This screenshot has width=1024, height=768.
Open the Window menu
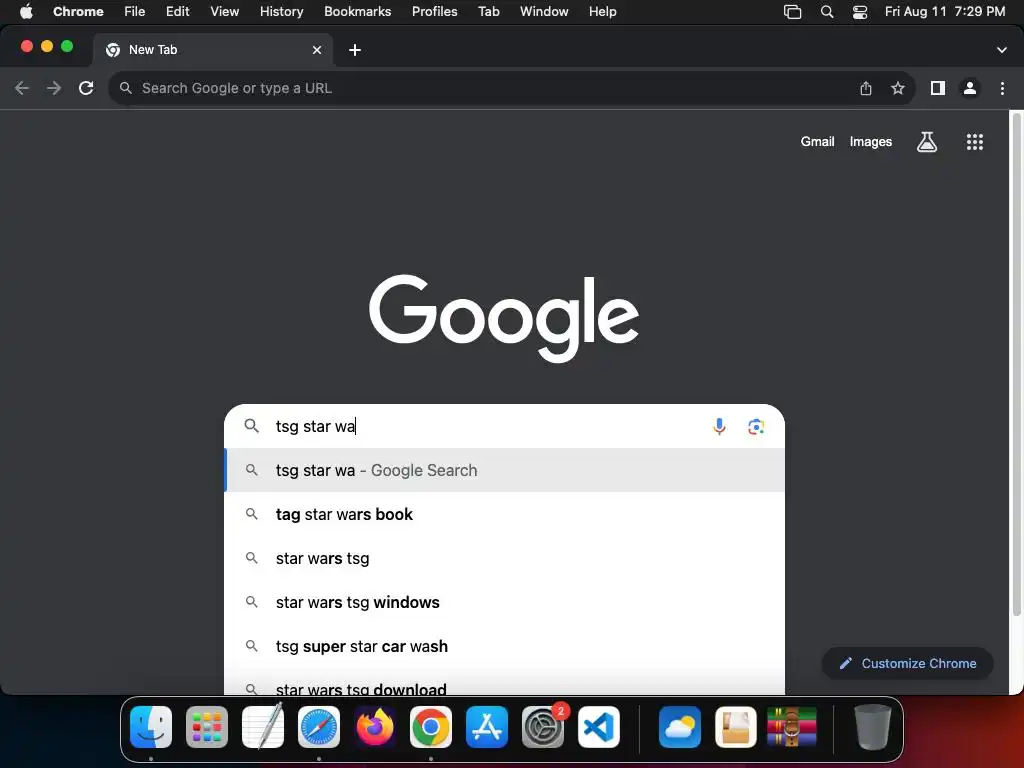pos(544,12)
